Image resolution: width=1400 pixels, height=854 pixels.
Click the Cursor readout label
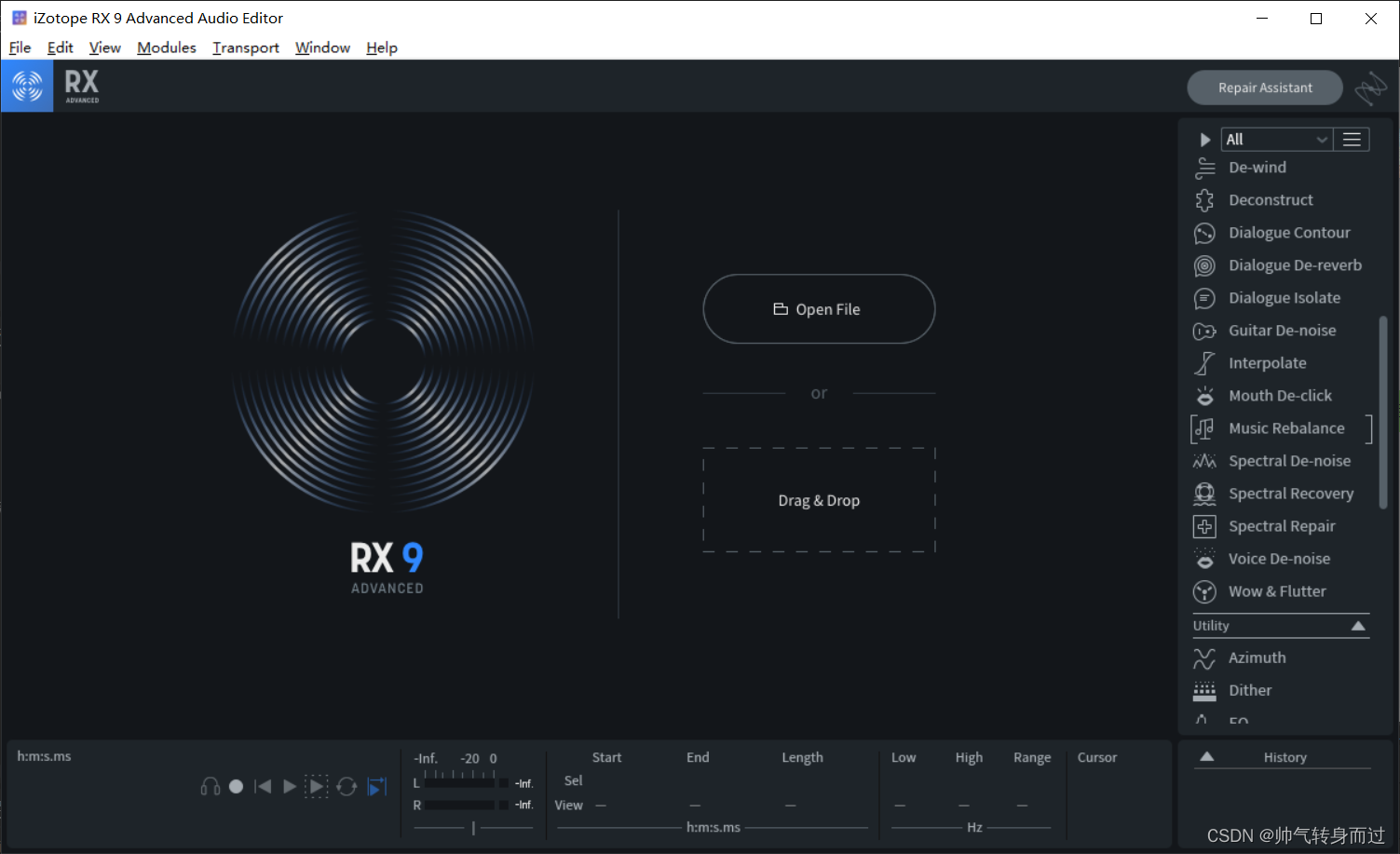1097,757
